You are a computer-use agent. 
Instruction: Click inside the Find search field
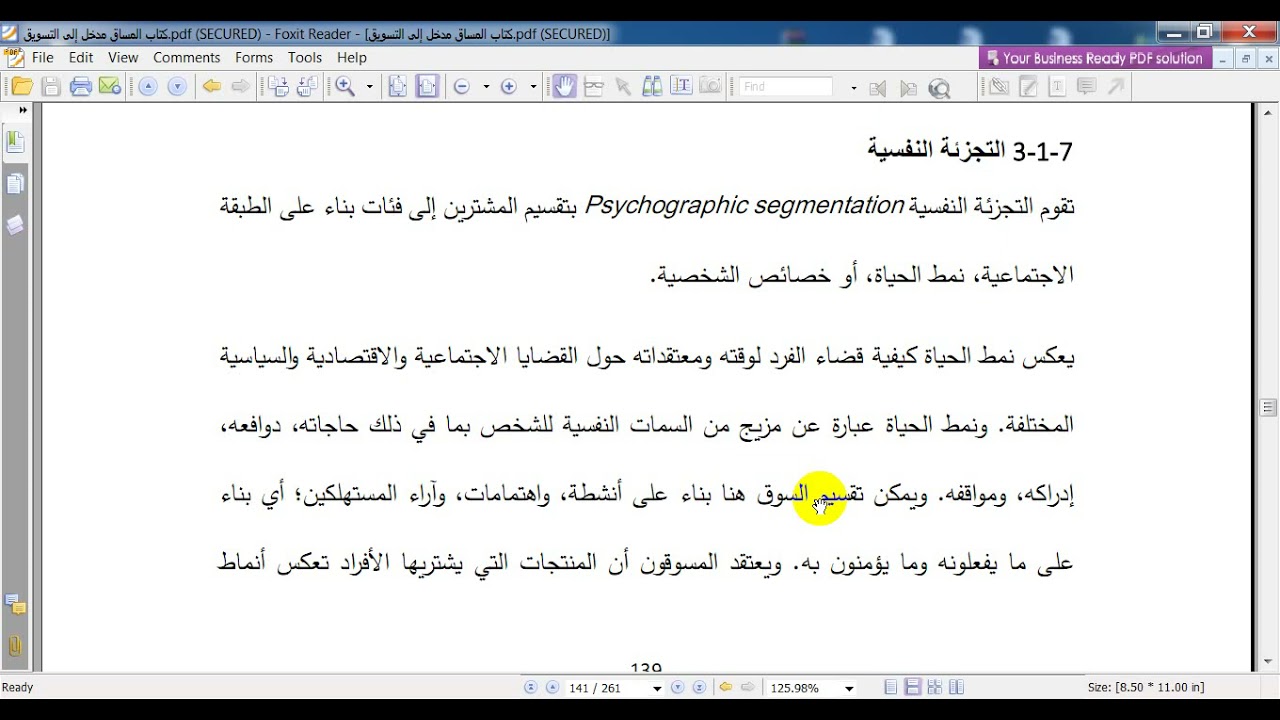point(787,87)
